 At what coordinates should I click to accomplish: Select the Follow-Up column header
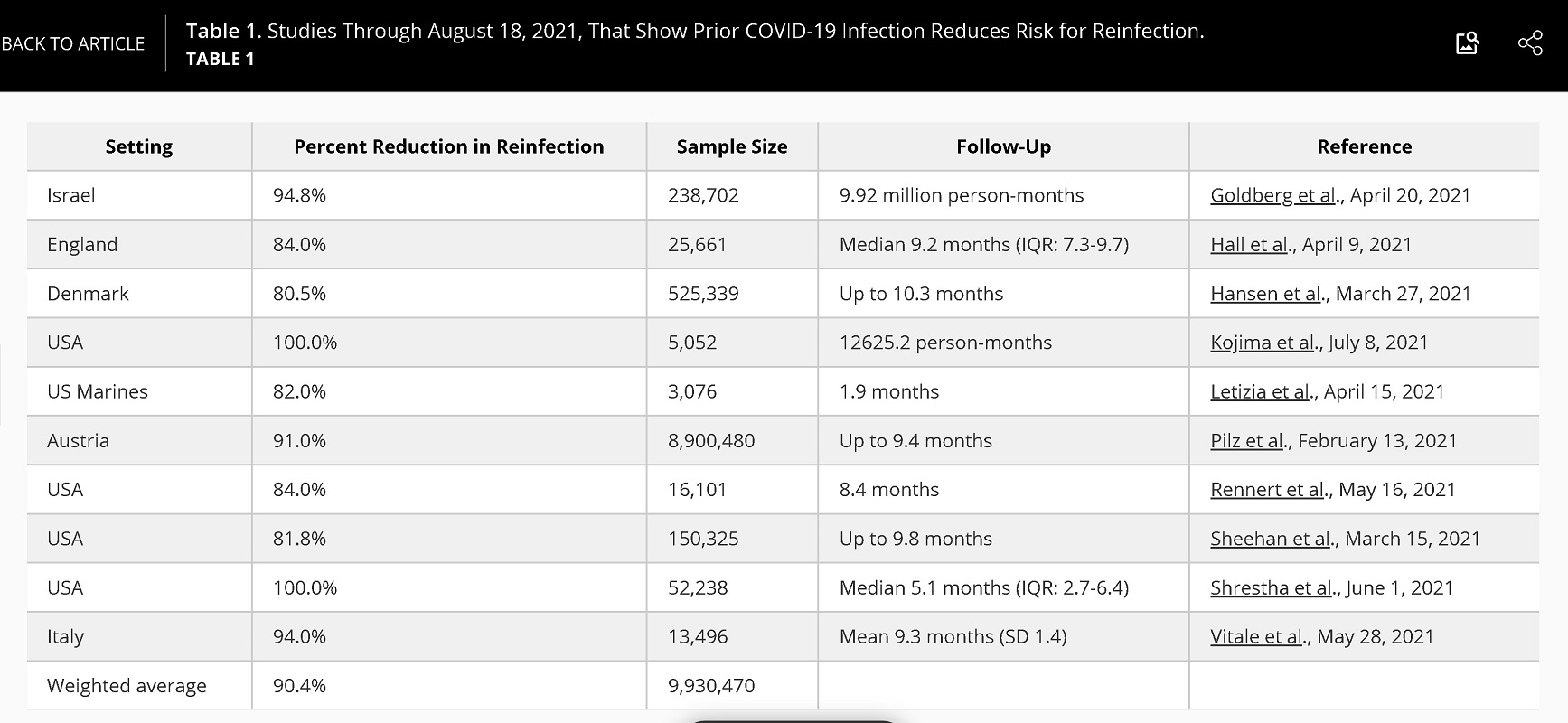pos(1003,146)
